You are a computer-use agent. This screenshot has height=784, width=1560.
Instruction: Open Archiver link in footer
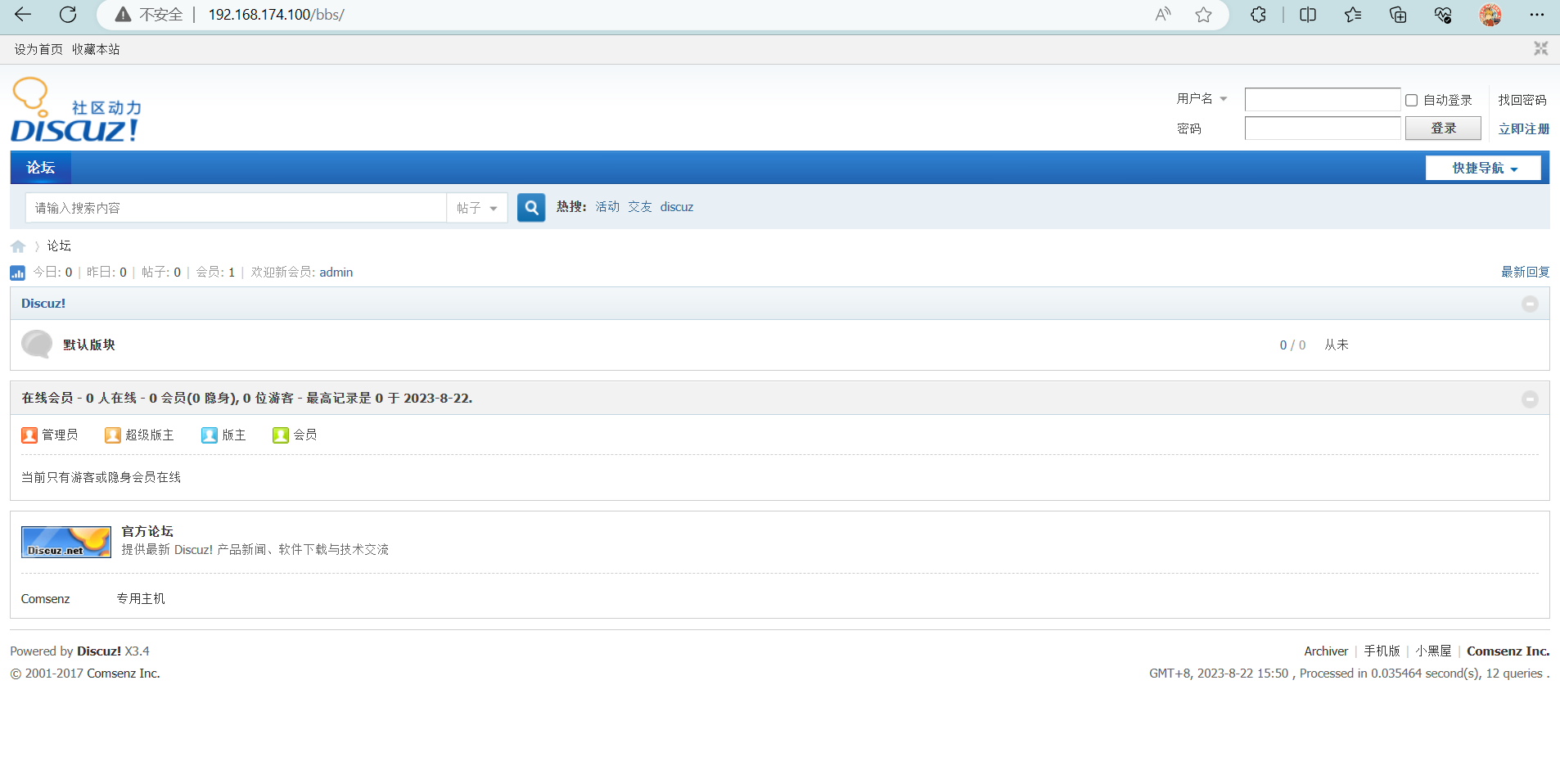[x=1326, y=651]
